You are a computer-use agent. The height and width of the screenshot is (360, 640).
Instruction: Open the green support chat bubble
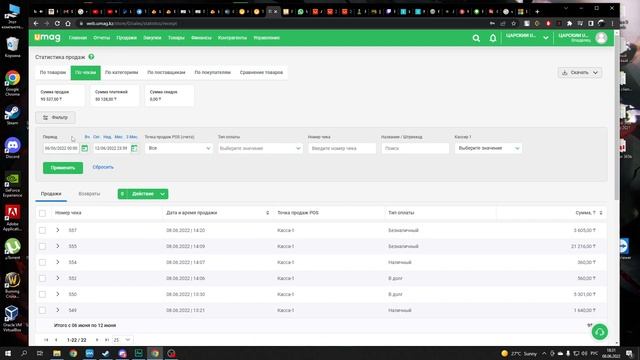tap(600, 332)
